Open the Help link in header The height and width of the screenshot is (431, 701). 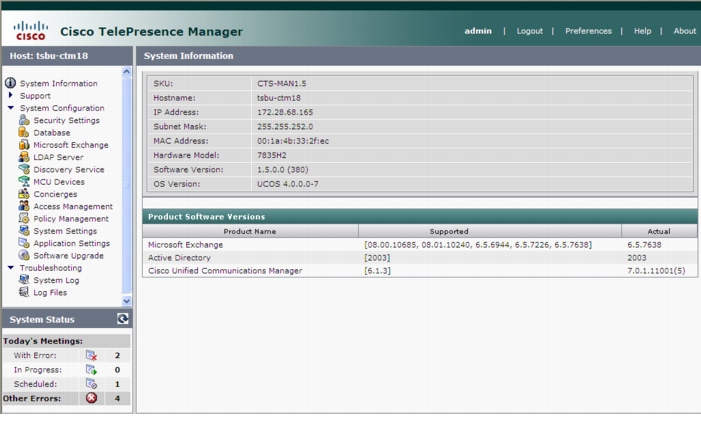[x=642, y=31]
